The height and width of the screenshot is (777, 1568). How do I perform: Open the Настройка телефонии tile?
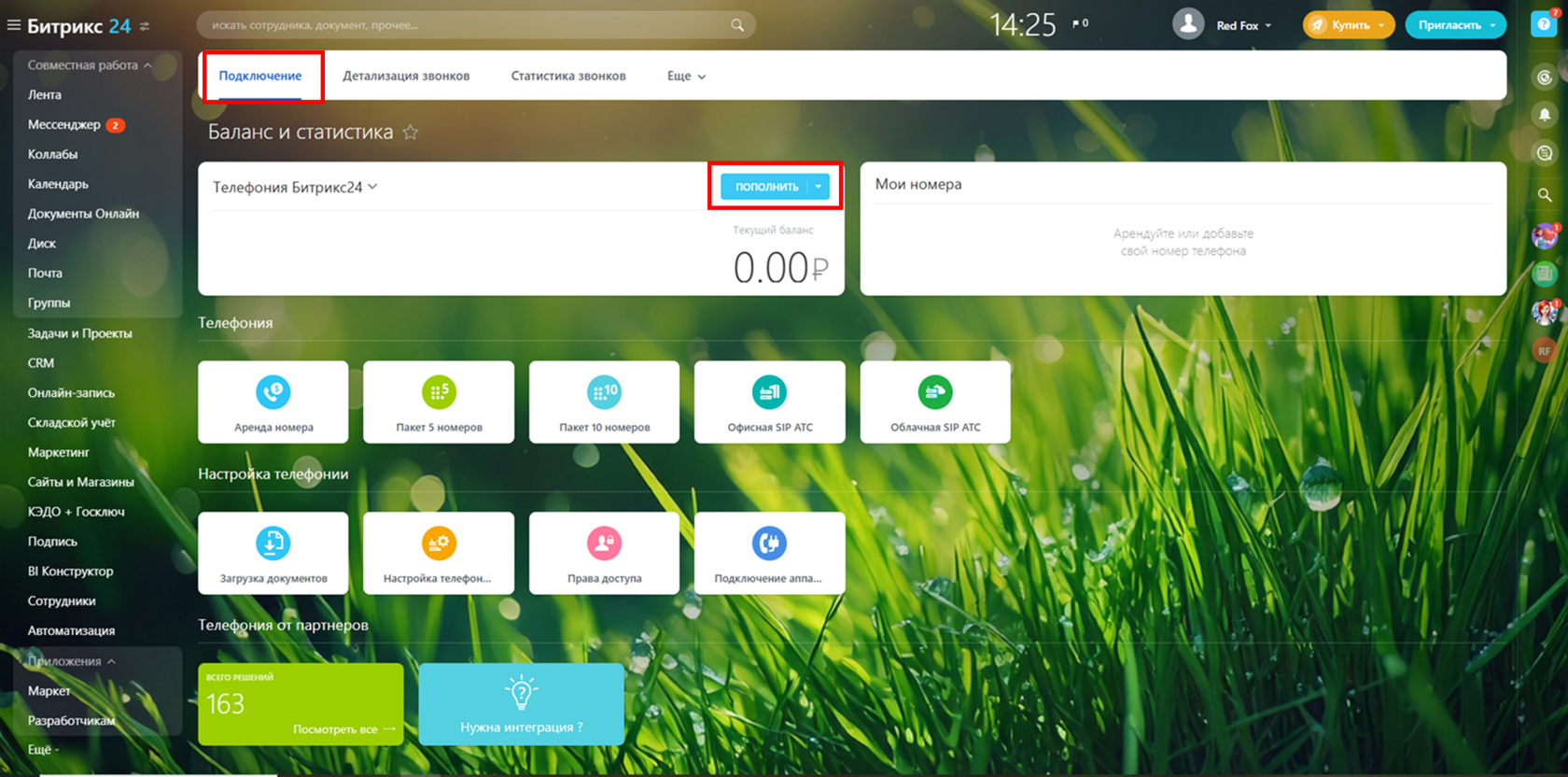pos(439,553)
